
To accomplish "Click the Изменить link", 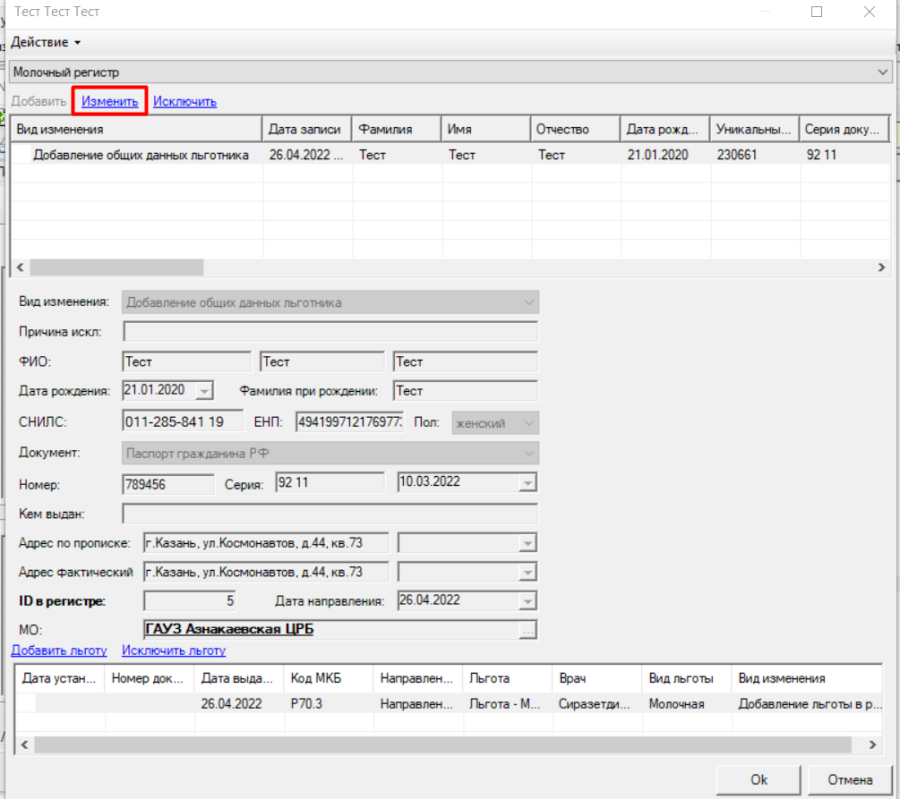I will [110, 102].
